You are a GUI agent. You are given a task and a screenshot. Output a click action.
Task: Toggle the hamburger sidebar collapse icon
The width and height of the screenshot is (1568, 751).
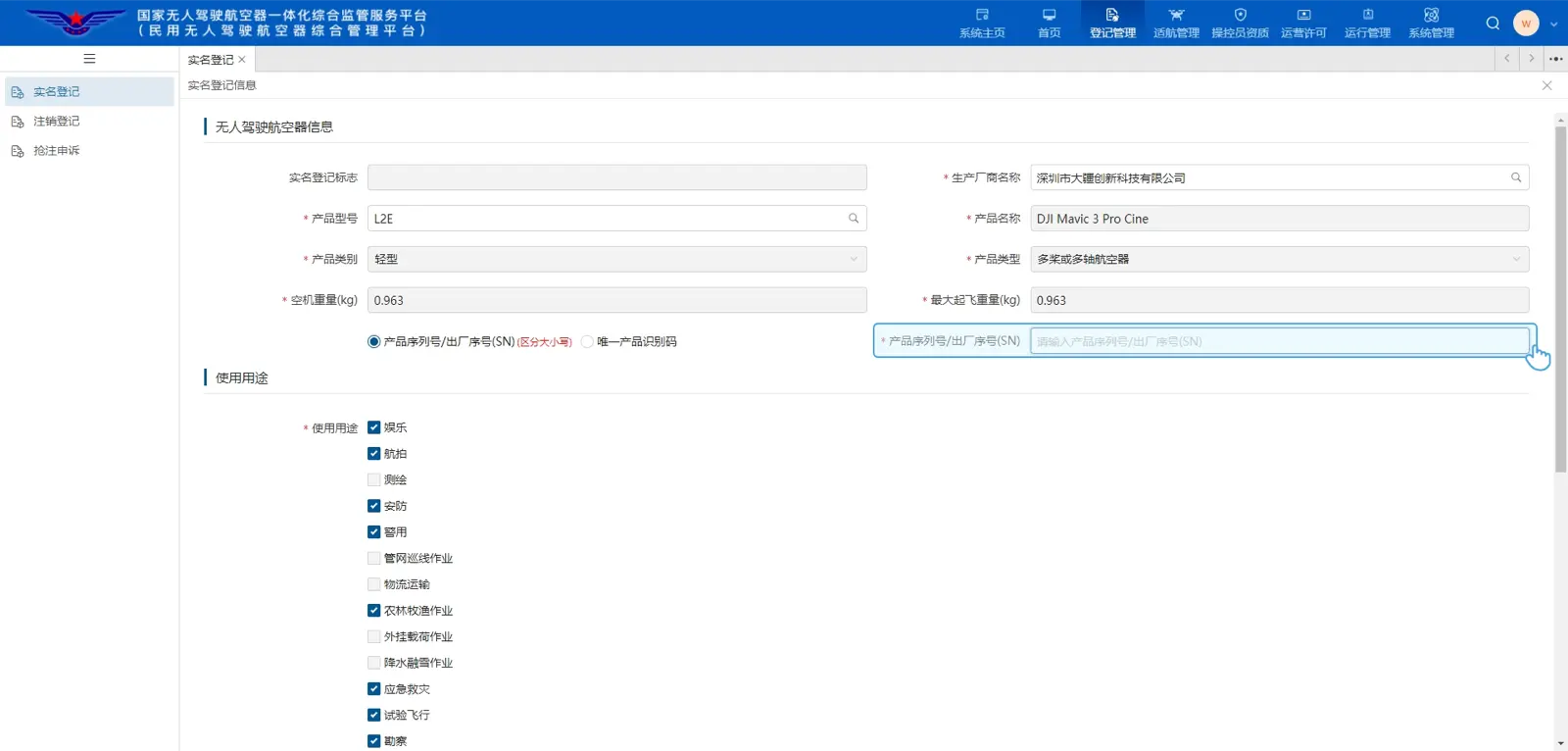(89, 59)
